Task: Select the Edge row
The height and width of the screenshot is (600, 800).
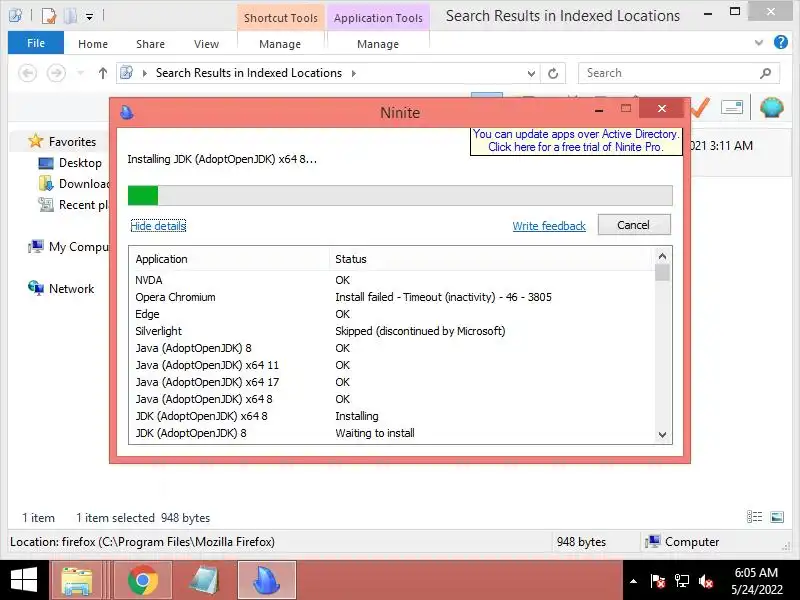Action: click(391, 314)
